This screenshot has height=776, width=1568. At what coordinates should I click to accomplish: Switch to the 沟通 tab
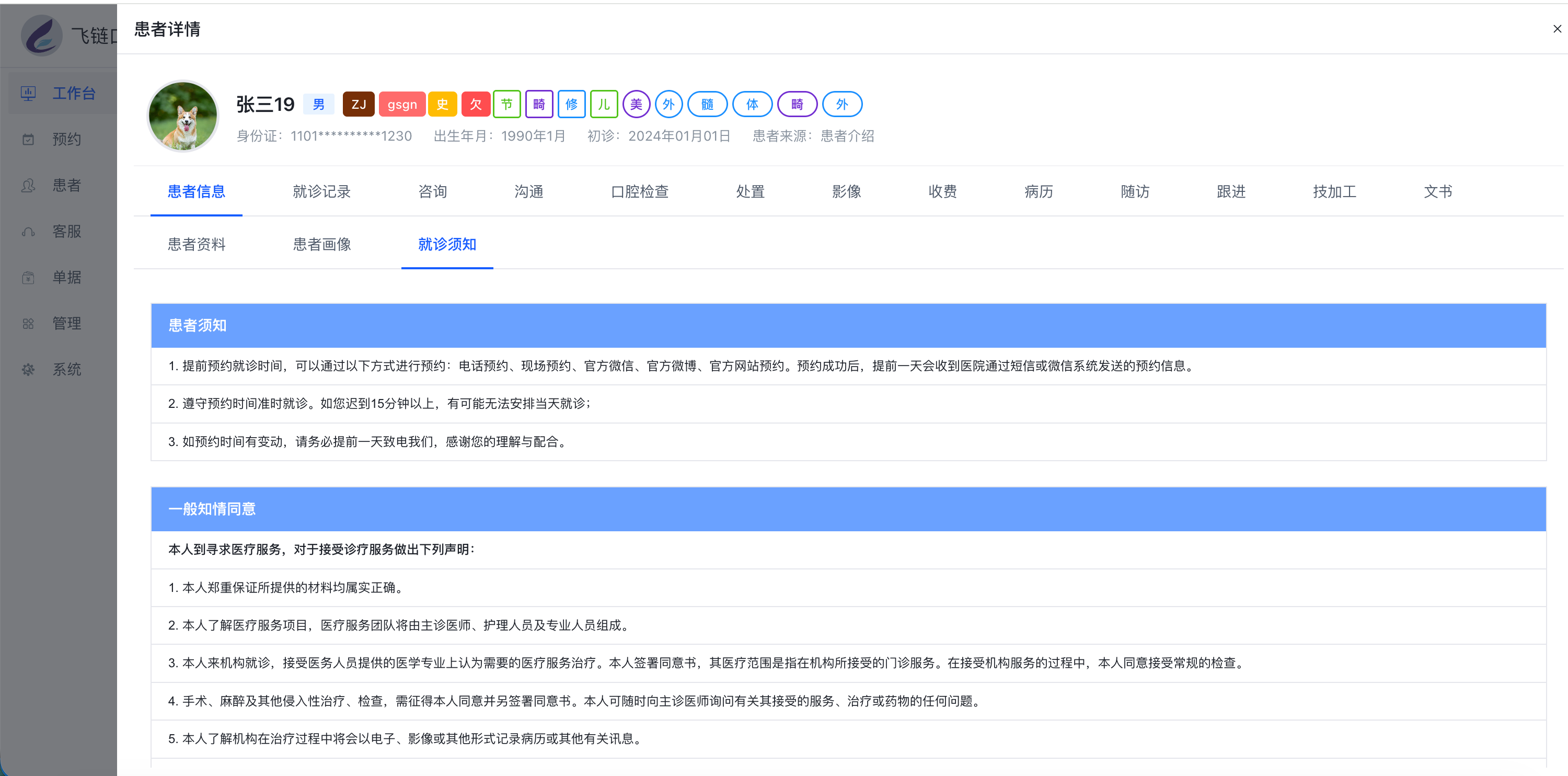[x=529, y=191]
